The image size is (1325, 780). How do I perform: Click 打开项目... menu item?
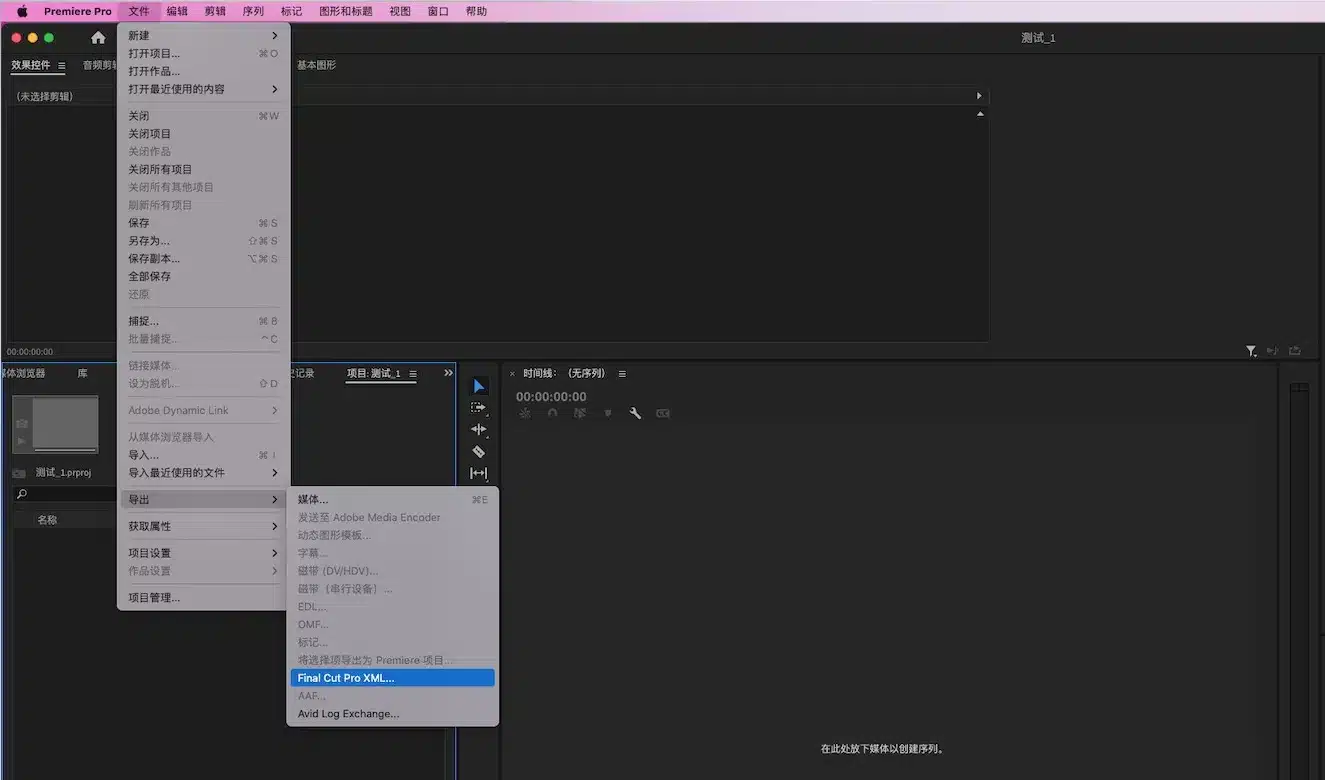point(204,53)
